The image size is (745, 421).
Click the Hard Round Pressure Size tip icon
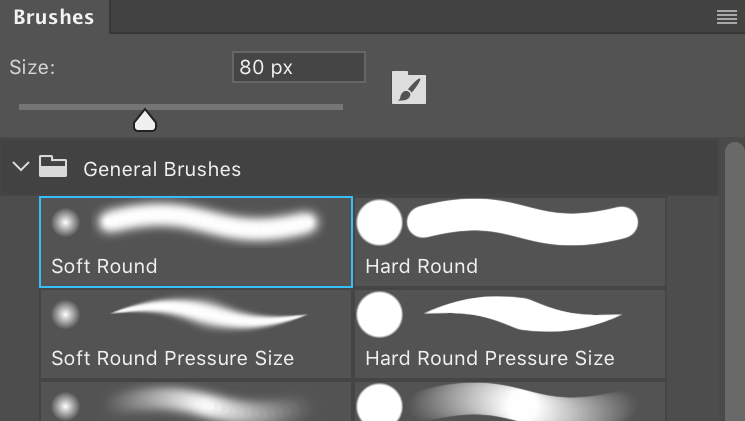(379, 315)
